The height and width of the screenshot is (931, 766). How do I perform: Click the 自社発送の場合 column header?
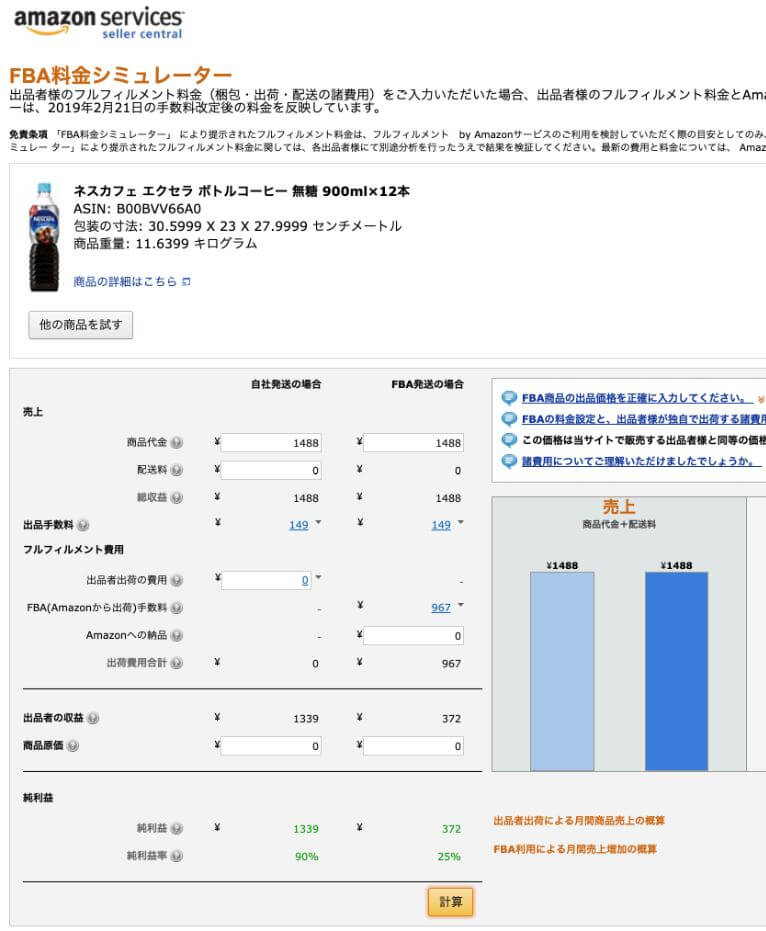(286, 384)
